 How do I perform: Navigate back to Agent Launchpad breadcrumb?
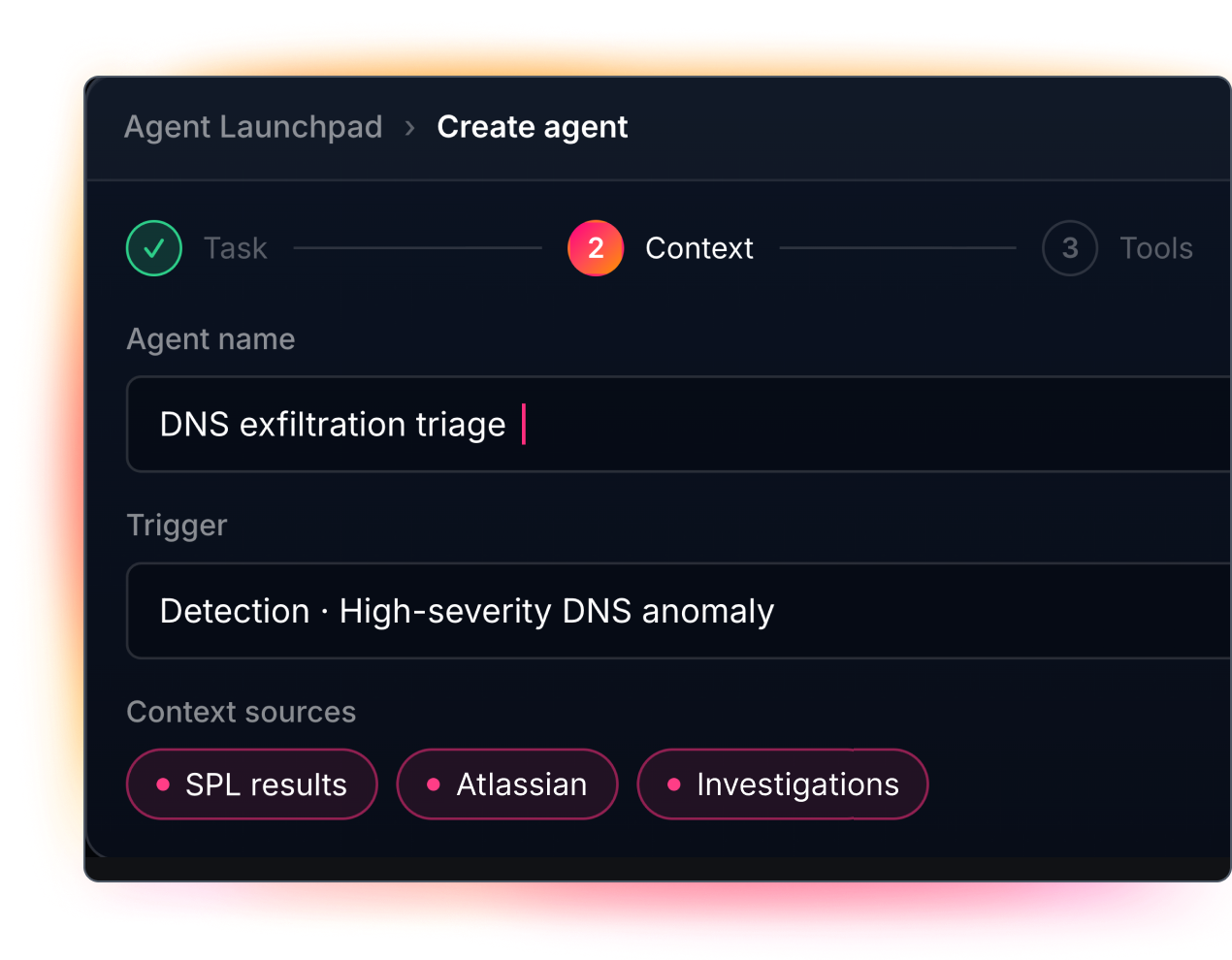[253, 127]
